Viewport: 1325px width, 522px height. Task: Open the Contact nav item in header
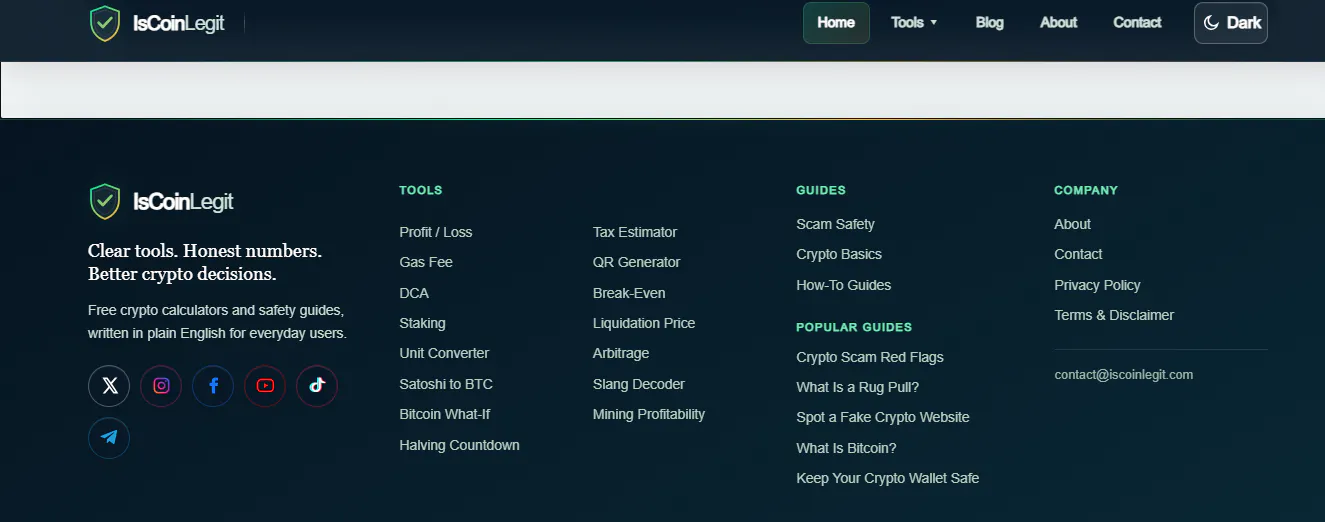[1137, 23]
